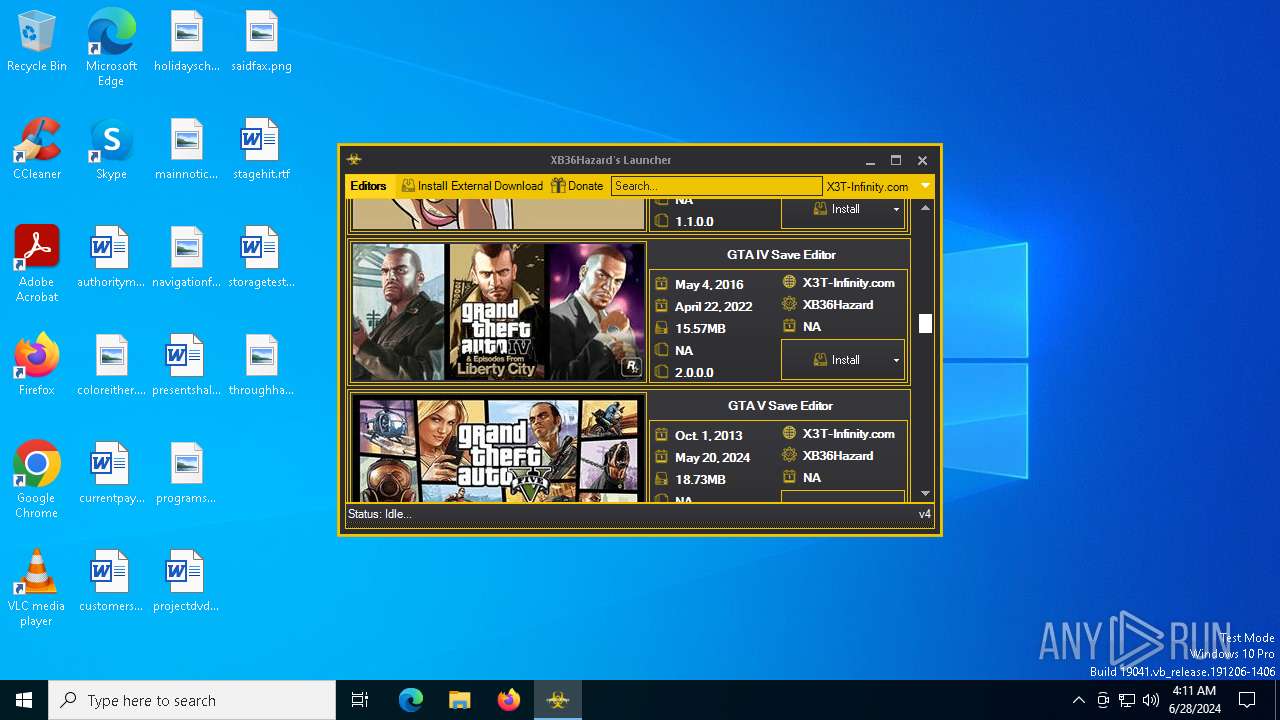The image size is (1280, 720).
Task: Click calendar icon beside April 22, 2022
Action: [x=661, y=306]
